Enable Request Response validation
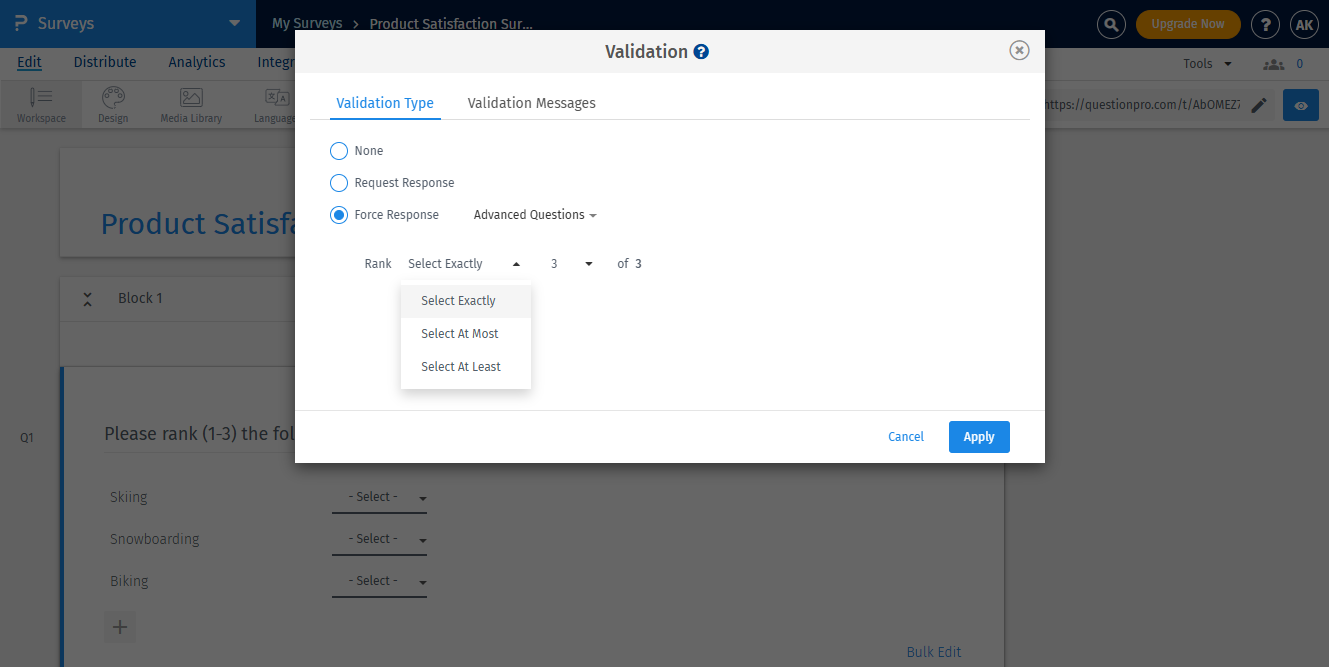 click(x=339, y=182)
